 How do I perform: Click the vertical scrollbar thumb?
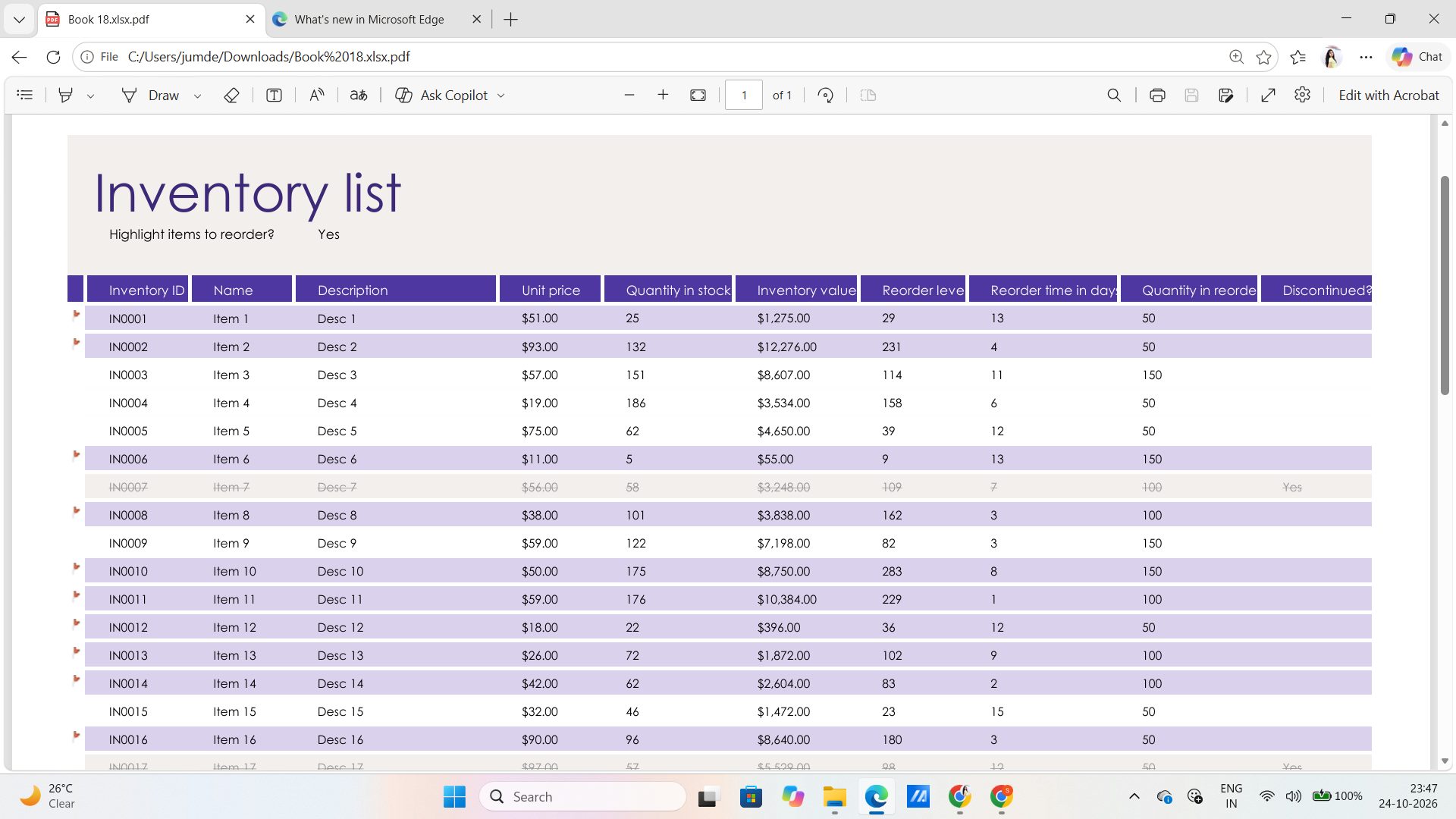click(x=1445, y=285)
